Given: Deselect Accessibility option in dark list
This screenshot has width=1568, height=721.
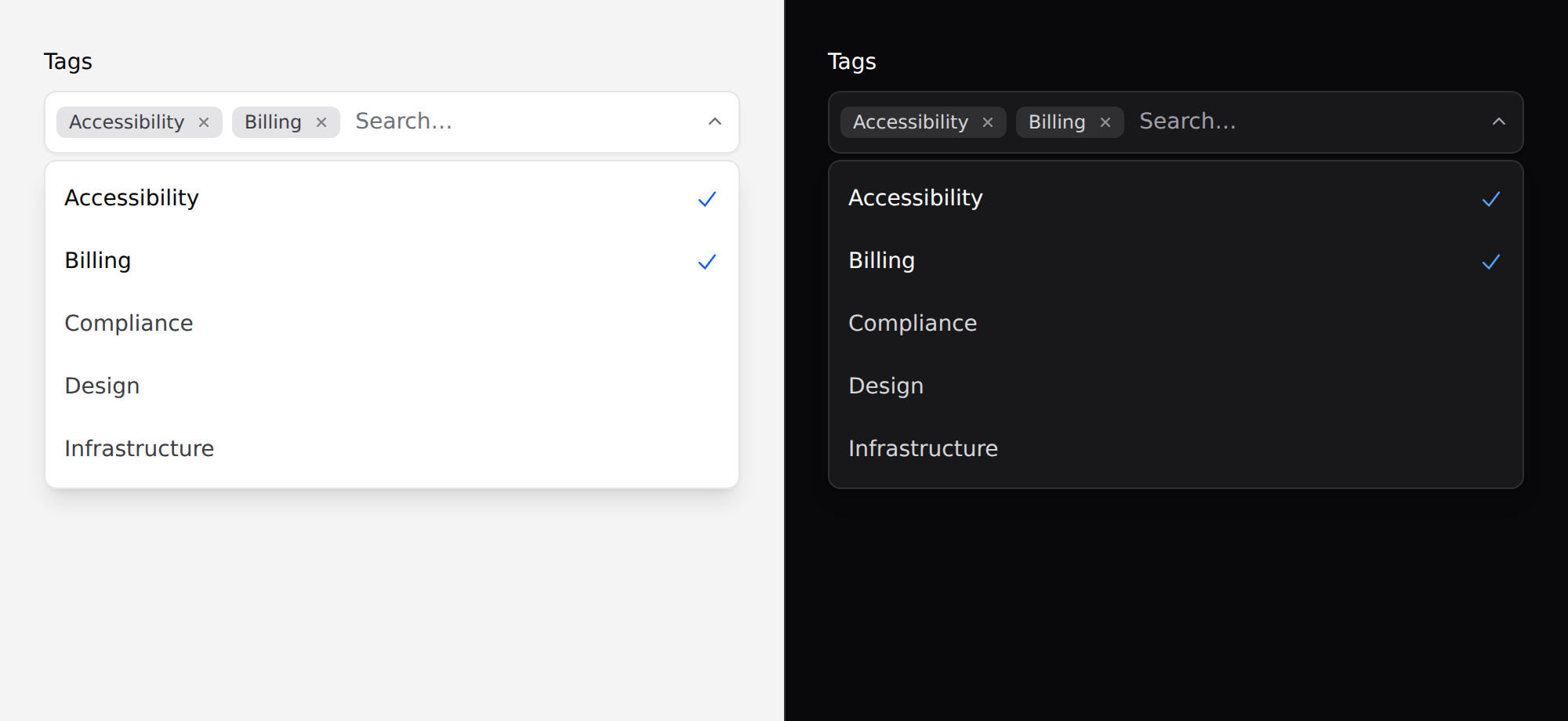Looking at the screenshot, I should click(1176, 198).
